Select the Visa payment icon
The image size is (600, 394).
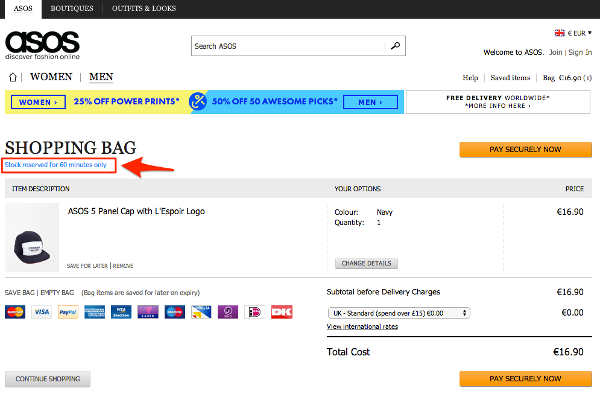(x=41, y=312)
